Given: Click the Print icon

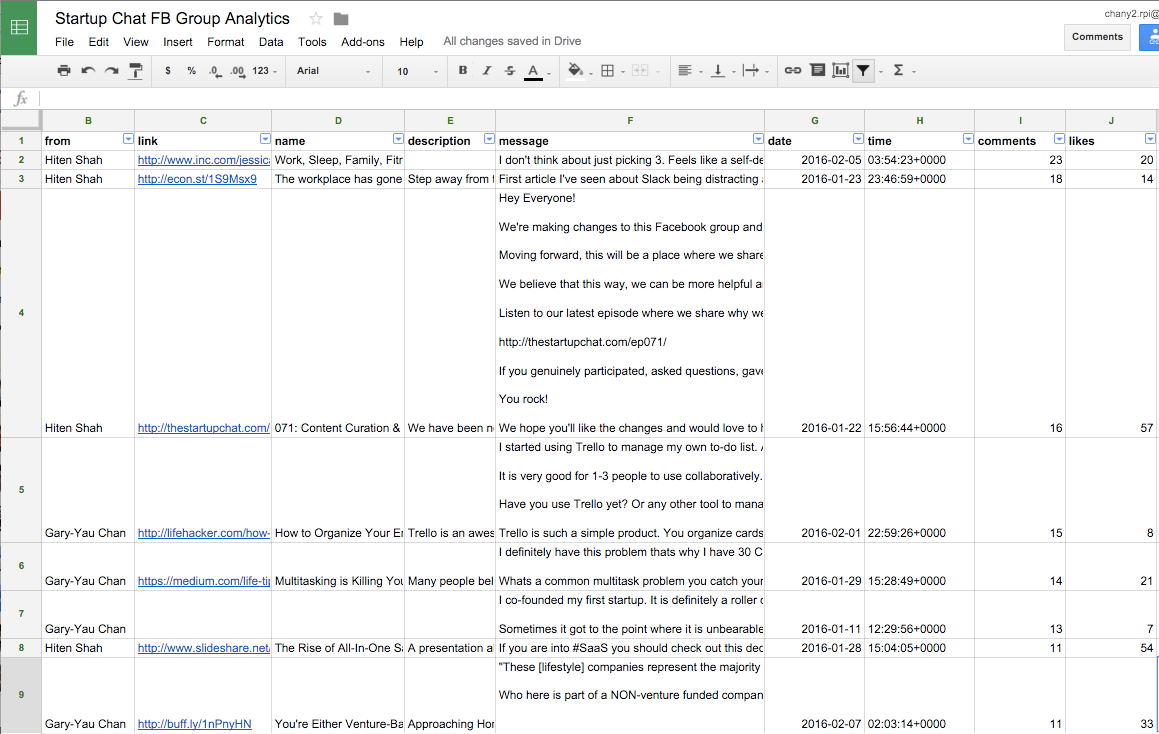Looking at the screenshot, I should [x=64, y=70].
